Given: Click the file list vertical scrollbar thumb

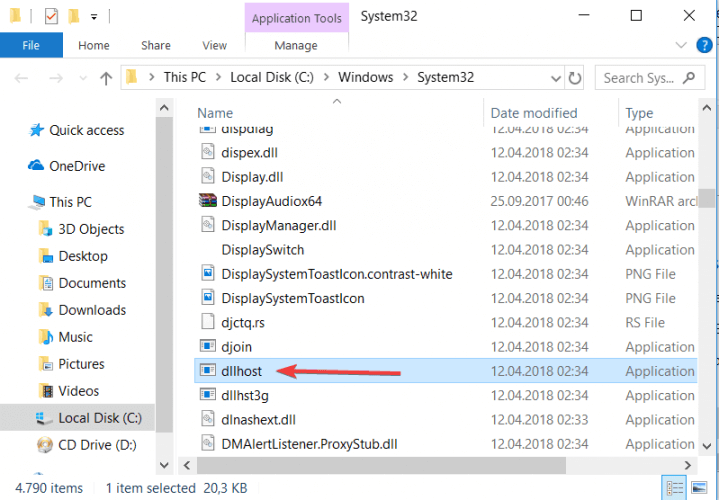Looking at the screenshot, I should point(707,198).
